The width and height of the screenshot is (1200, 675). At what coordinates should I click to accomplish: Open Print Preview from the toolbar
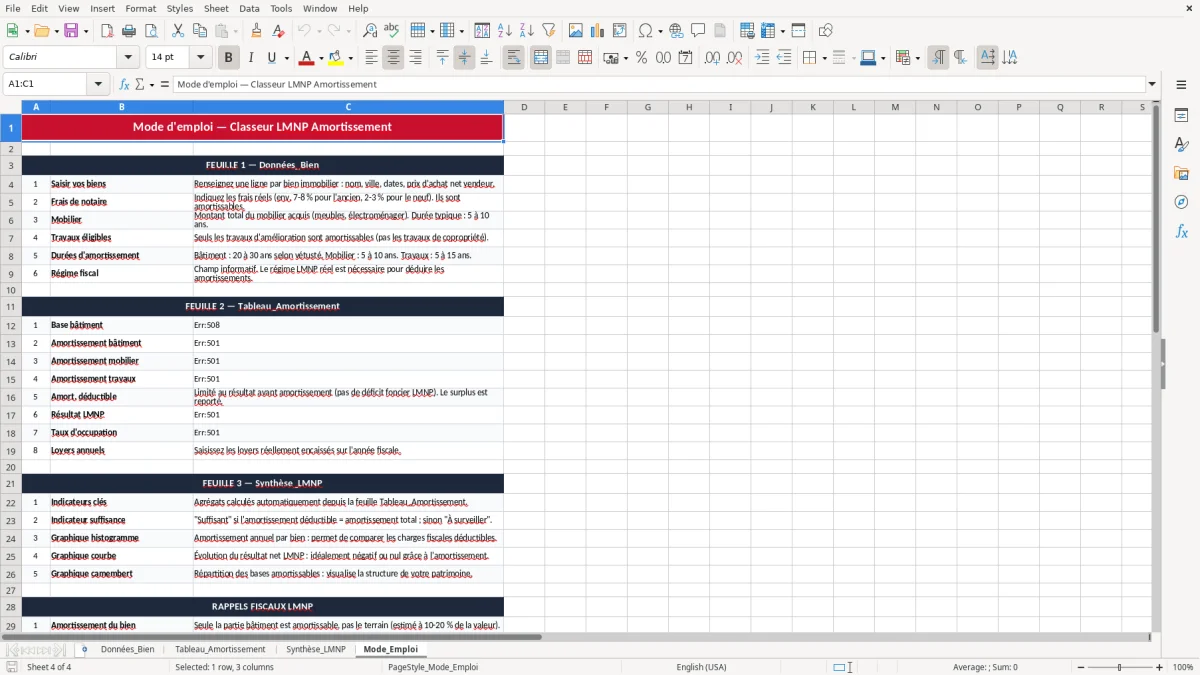(x=152, y=31)
